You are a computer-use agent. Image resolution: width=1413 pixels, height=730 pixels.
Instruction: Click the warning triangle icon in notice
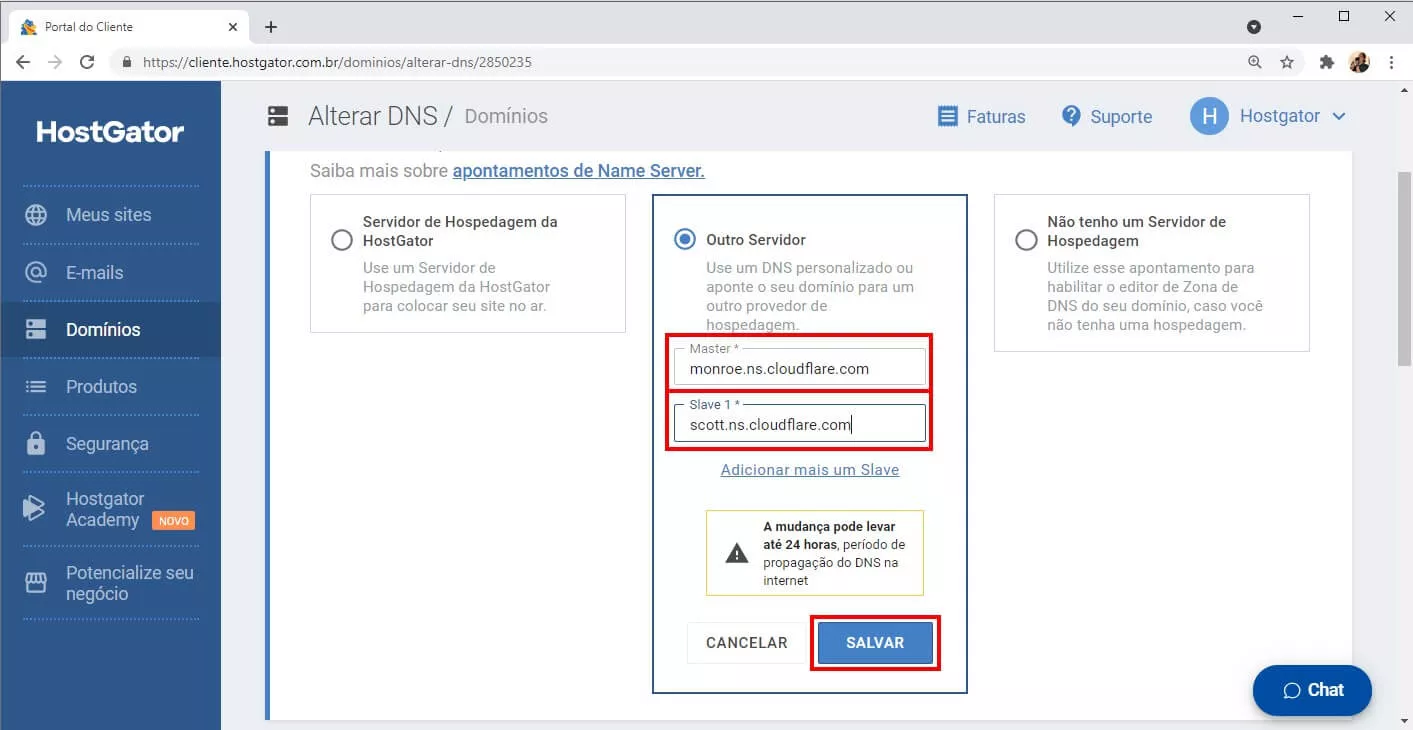[737, 553]
